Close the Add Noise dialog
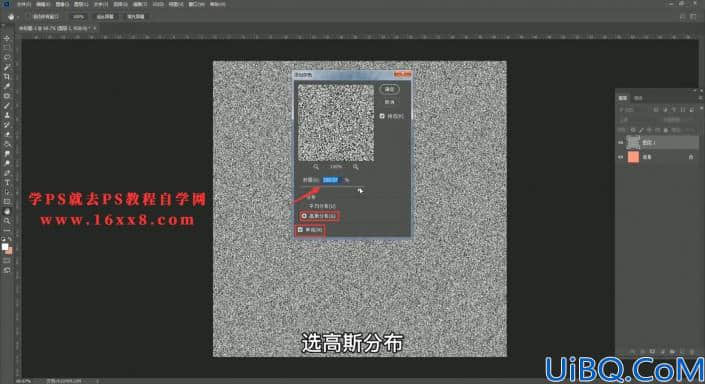The width and height of the screenshot is (705, 384). point(403,74)
